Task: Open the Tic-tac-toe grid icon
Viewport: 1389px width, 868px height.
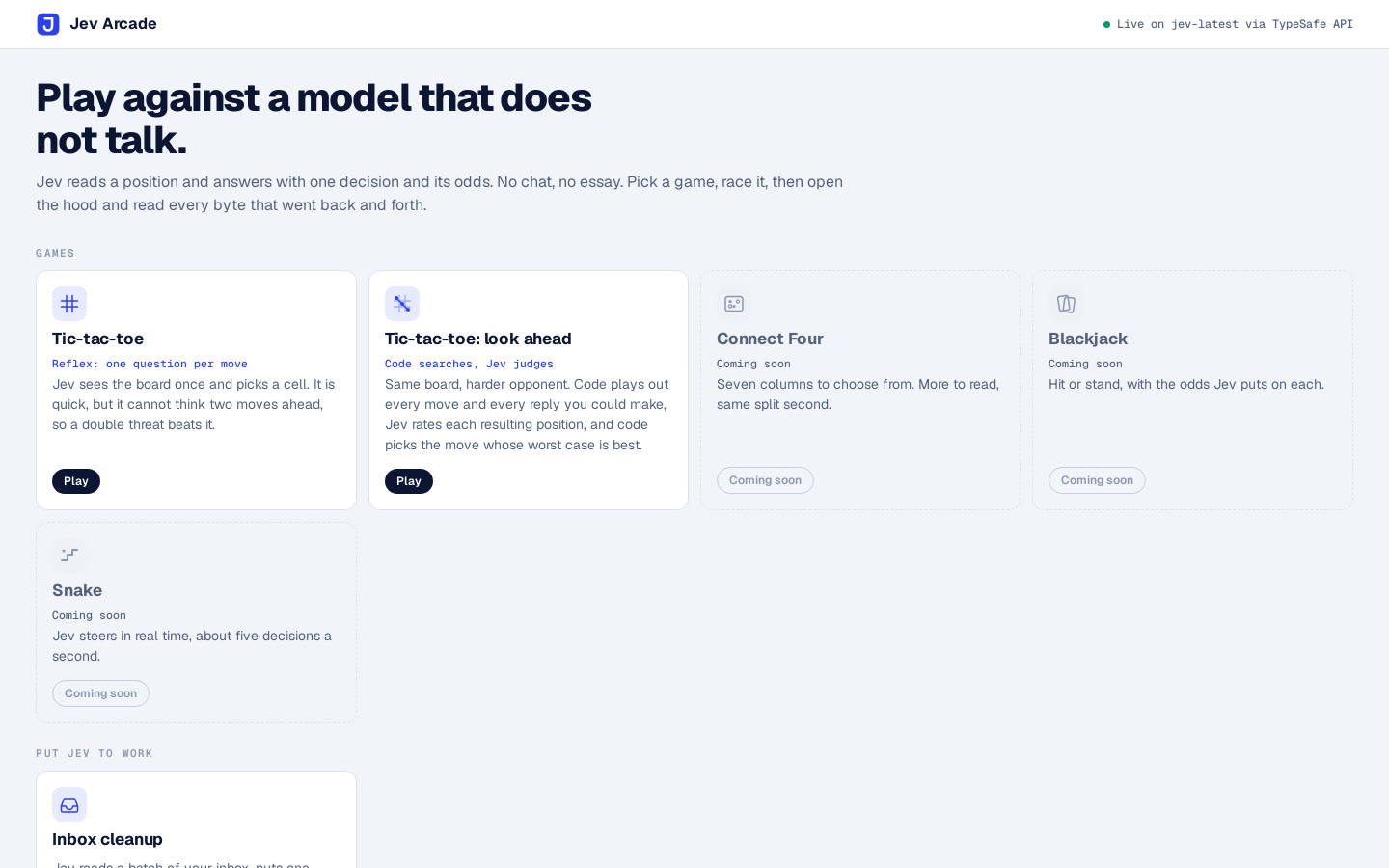Action: pos(69,304)
